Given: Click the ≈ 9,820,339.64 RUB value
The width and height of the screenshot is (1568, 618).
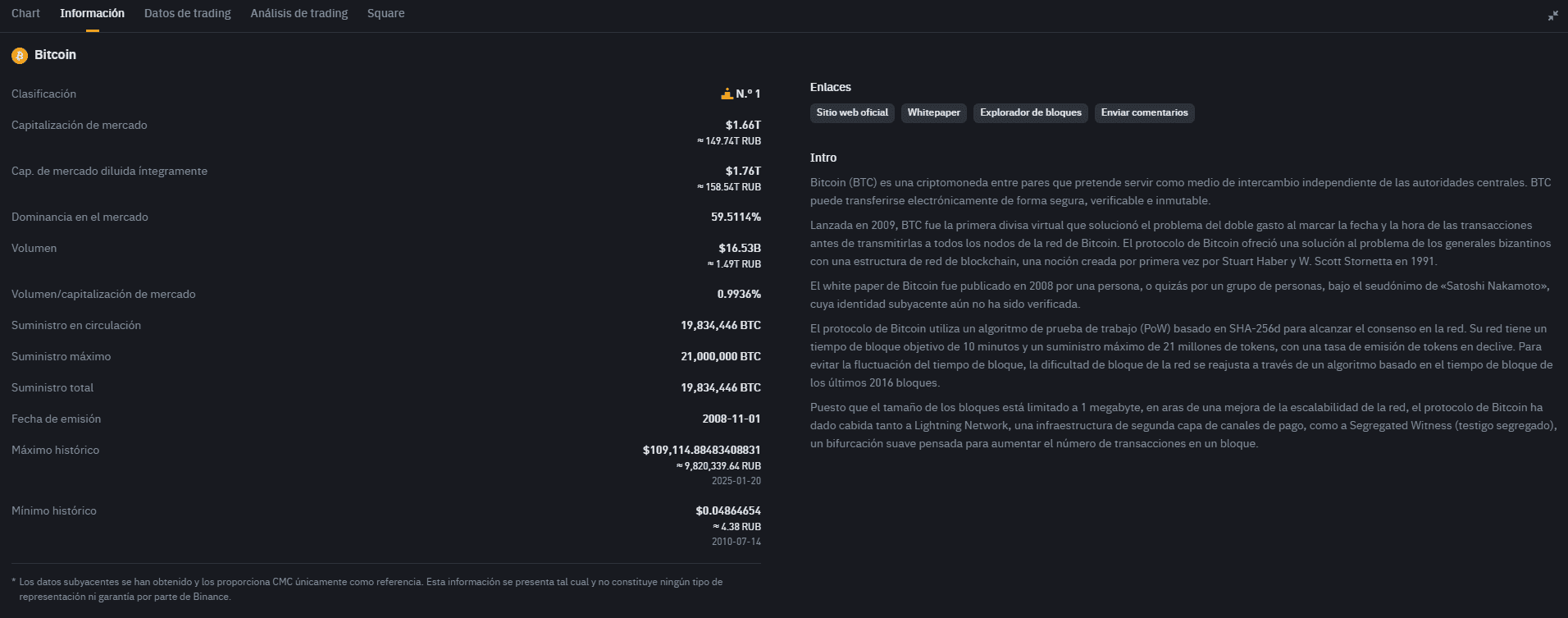Looking at the screenshot, I should pyautogui.click(x=718, y=466).
